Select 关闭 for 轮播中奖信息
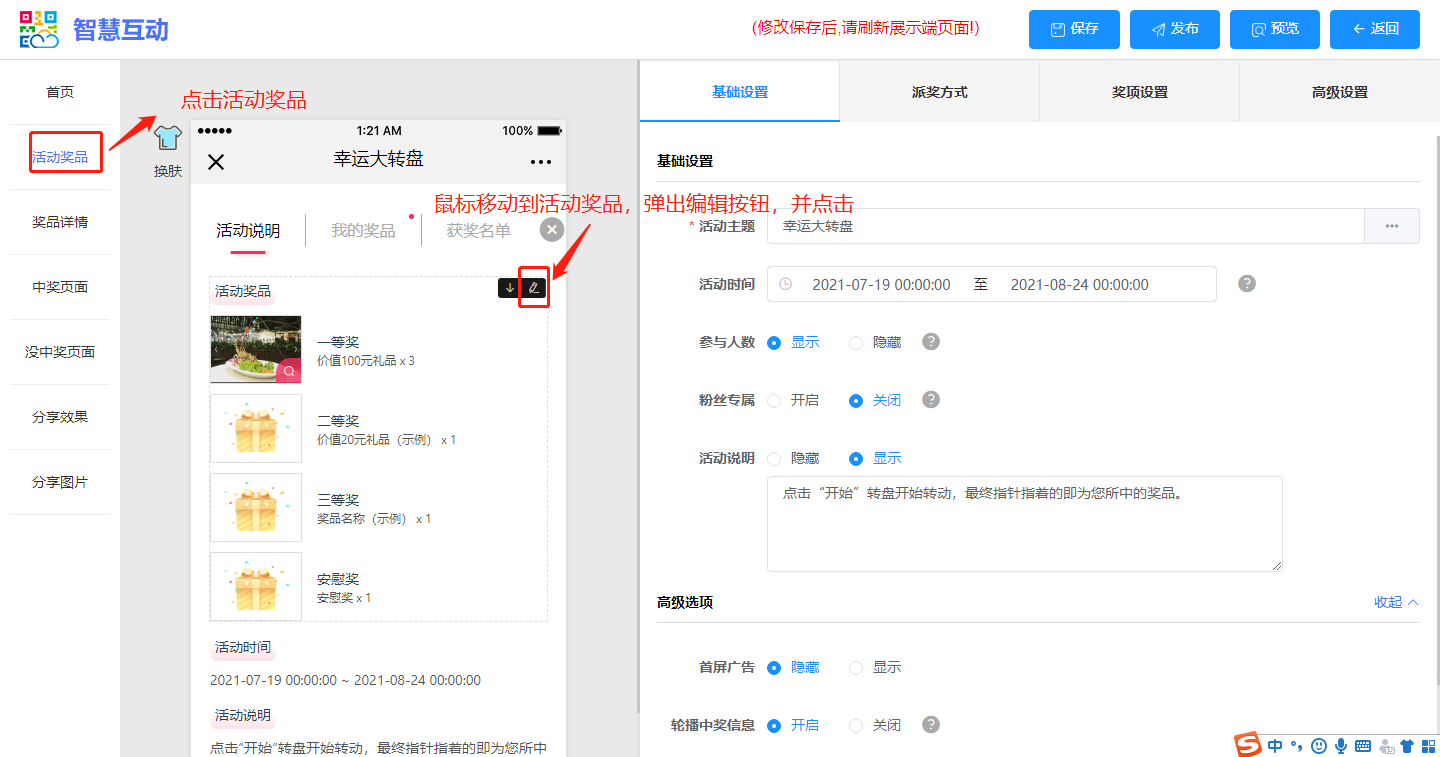The height and width of the screenshot is (757, 1440). (856, 726)
